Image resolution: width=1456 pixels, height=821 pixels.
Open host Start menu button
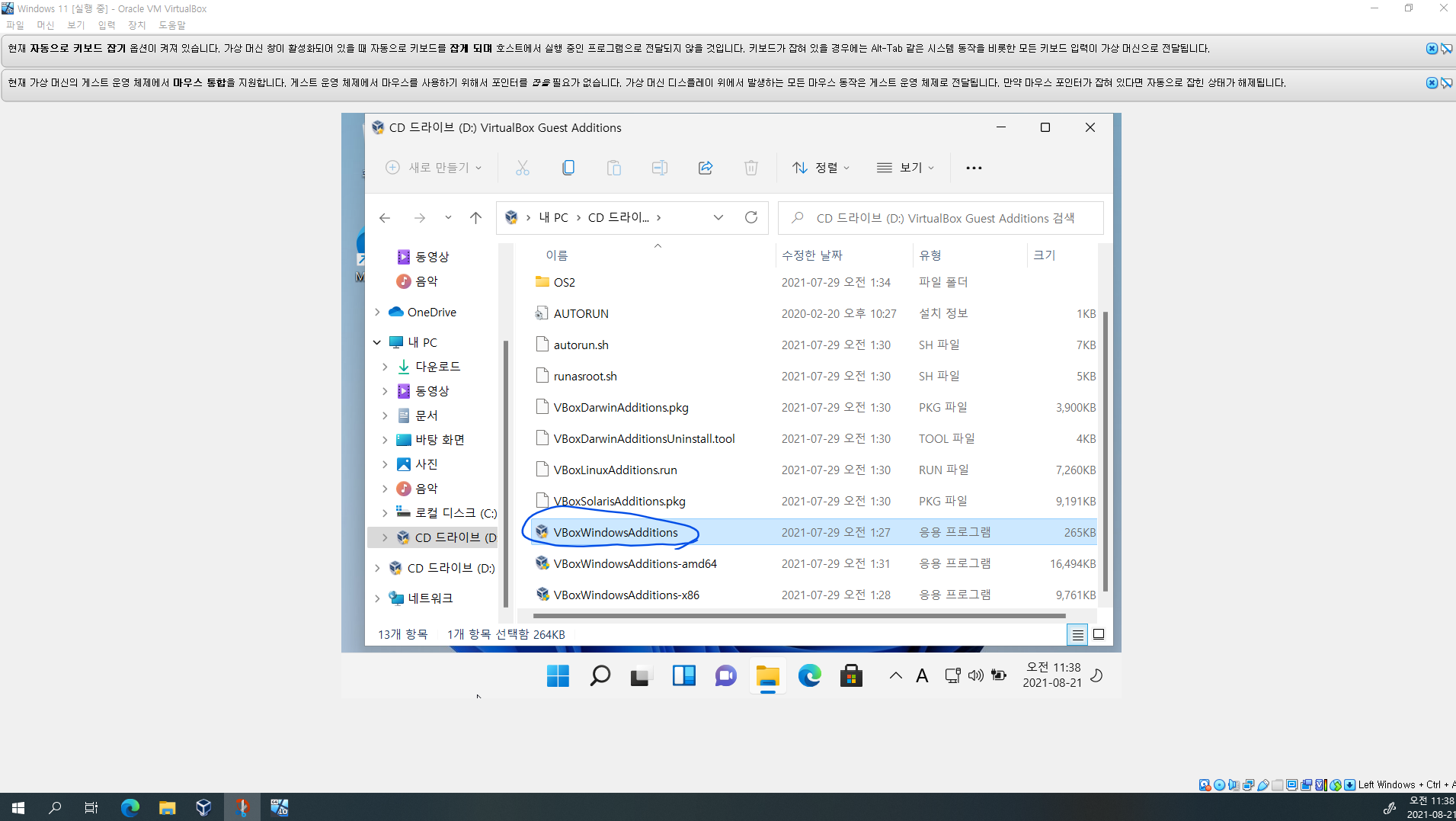click(x=18, y=807)
